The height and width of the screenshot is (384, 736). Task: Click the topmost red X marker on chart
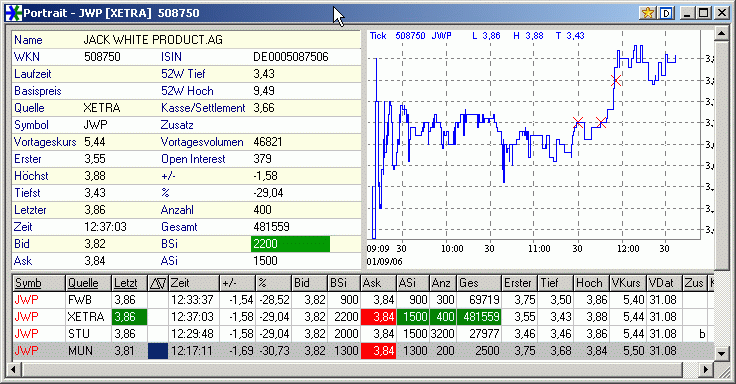[x=616, y=80]
